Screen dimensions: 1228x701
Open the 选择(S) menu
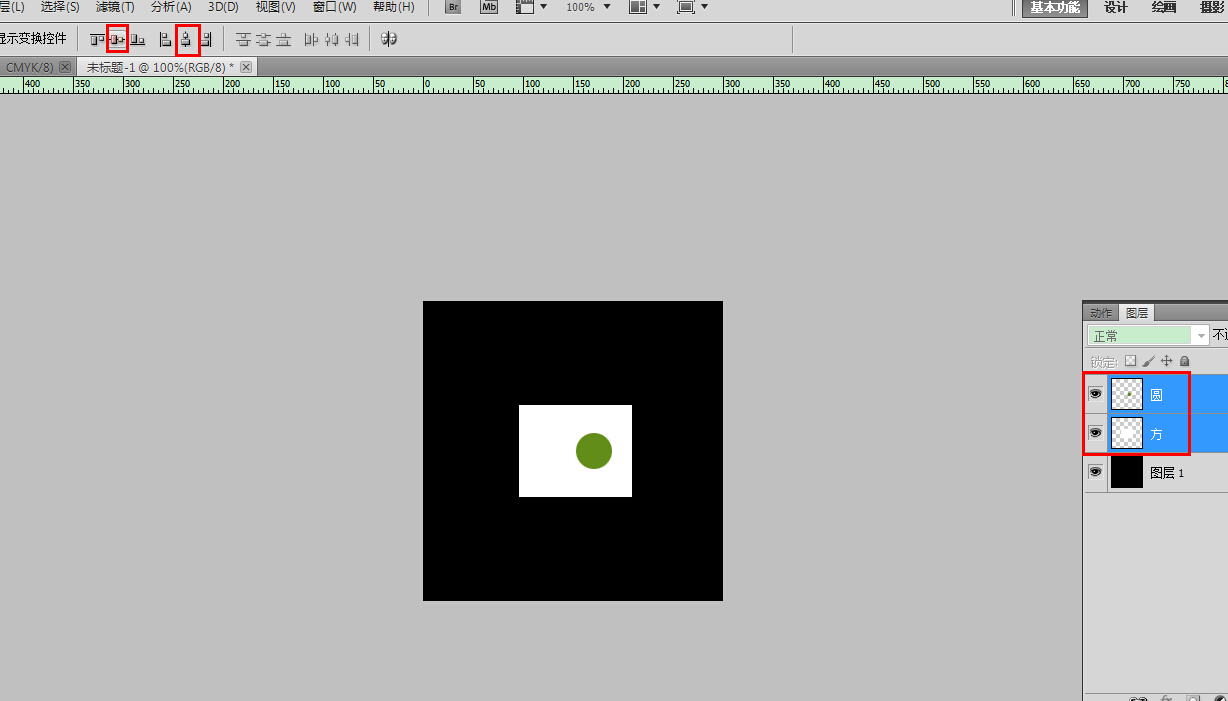pyautogui.click(x=60, y=7)
